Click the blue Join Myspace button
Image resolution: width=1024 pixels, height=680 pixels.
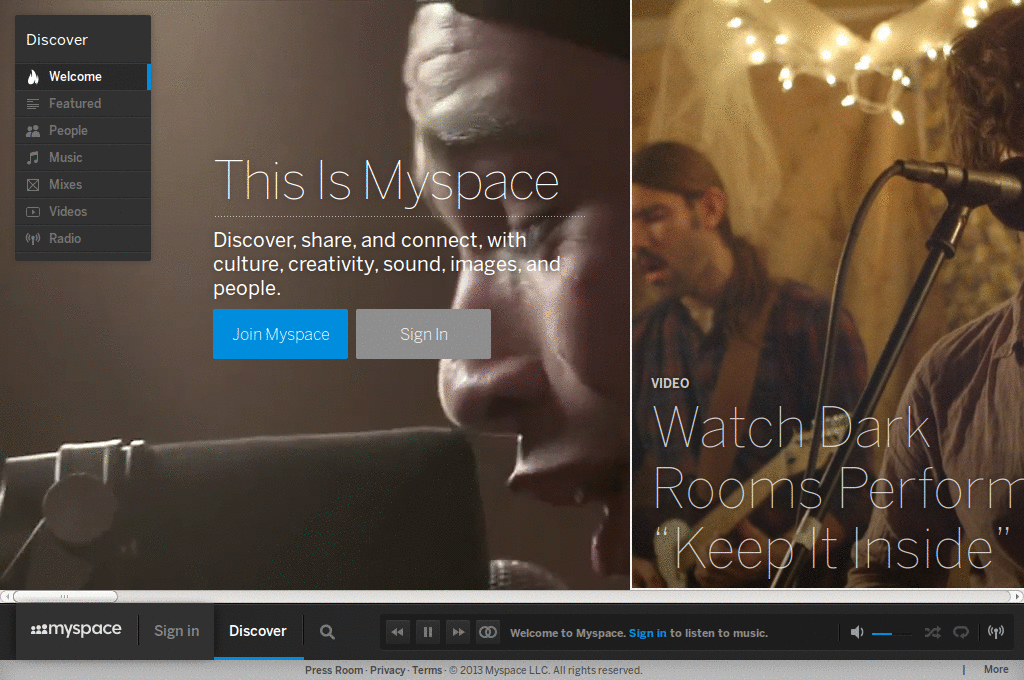pos(280,334)
